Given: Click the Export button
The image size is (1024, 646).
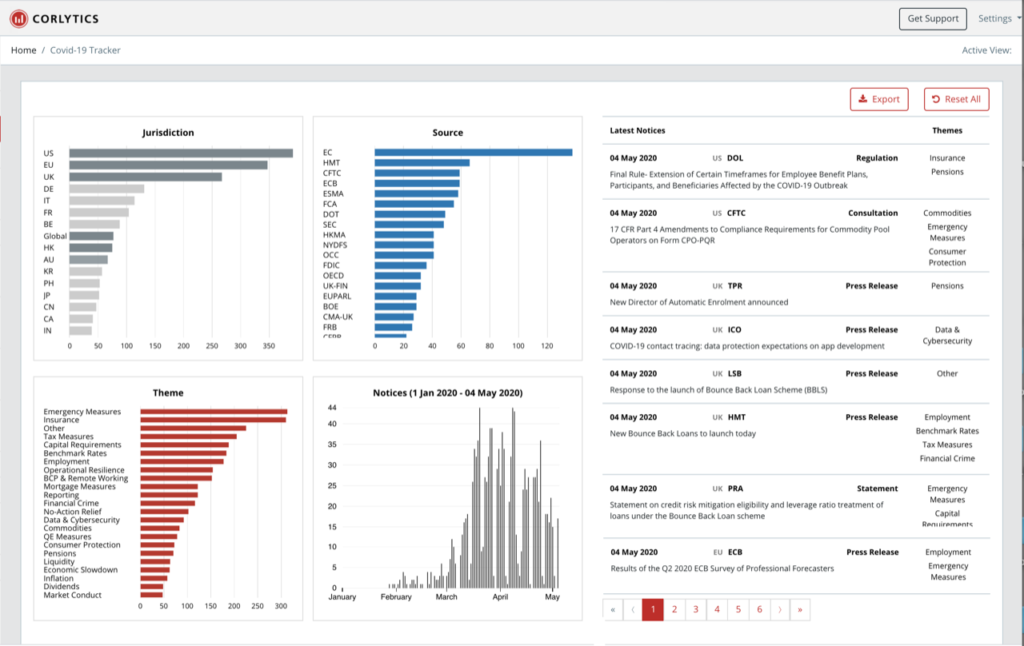Looking at the screenshot, I should (x=879, y=99).
